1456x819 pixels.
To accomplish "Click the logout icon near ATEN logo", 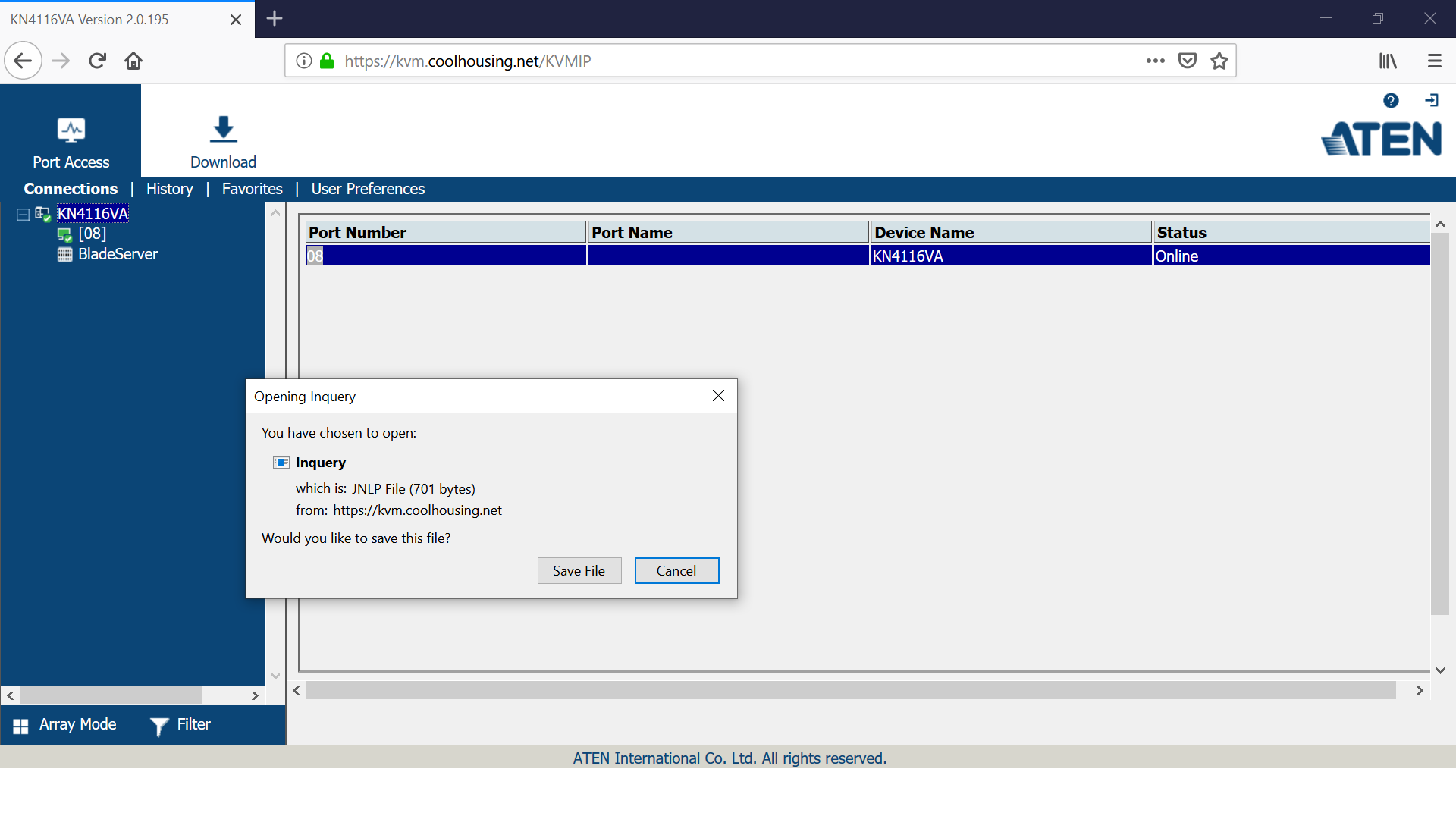I will click(1432, 100).
